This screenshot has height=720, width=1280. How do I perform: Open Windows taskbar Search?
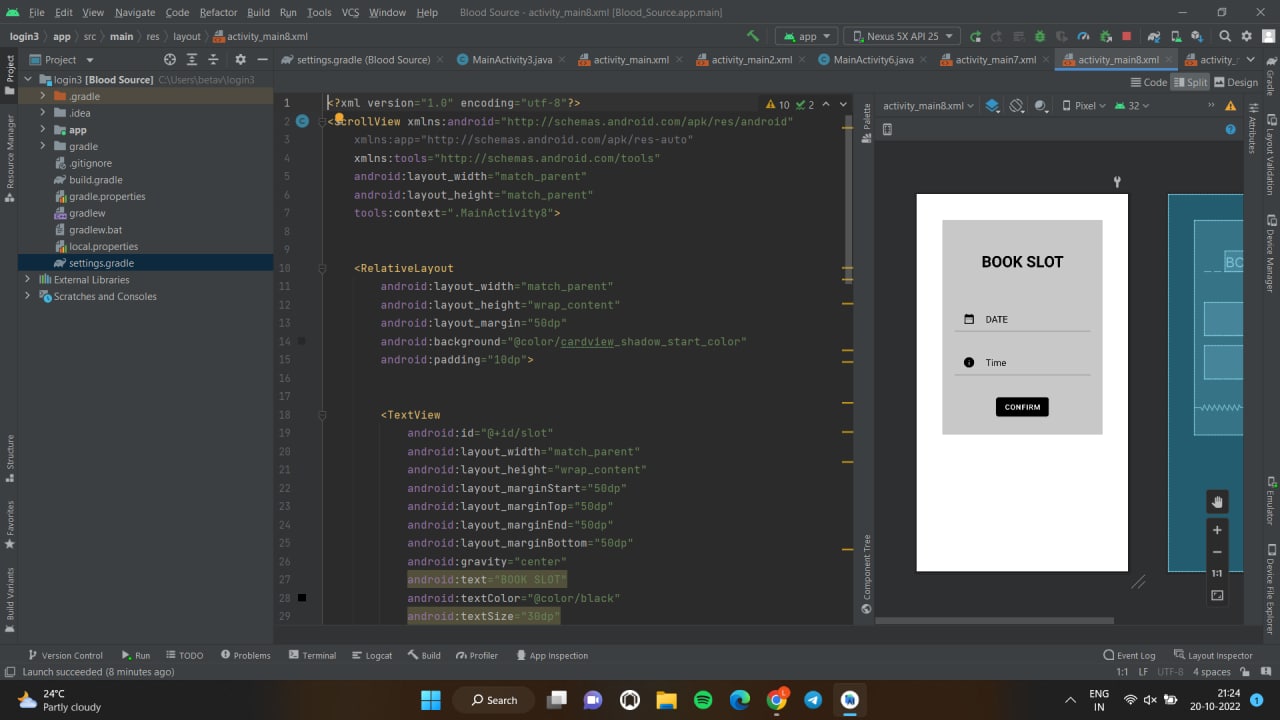pos(494,700)
